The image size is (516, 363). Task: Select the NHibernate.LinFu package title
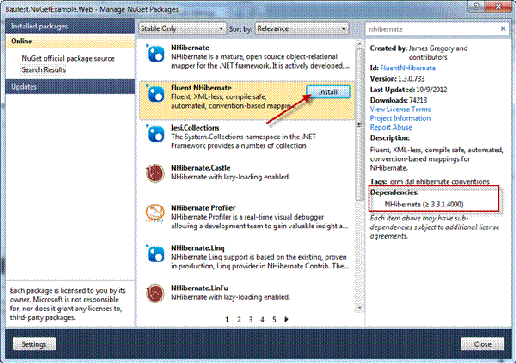[200, 288]
